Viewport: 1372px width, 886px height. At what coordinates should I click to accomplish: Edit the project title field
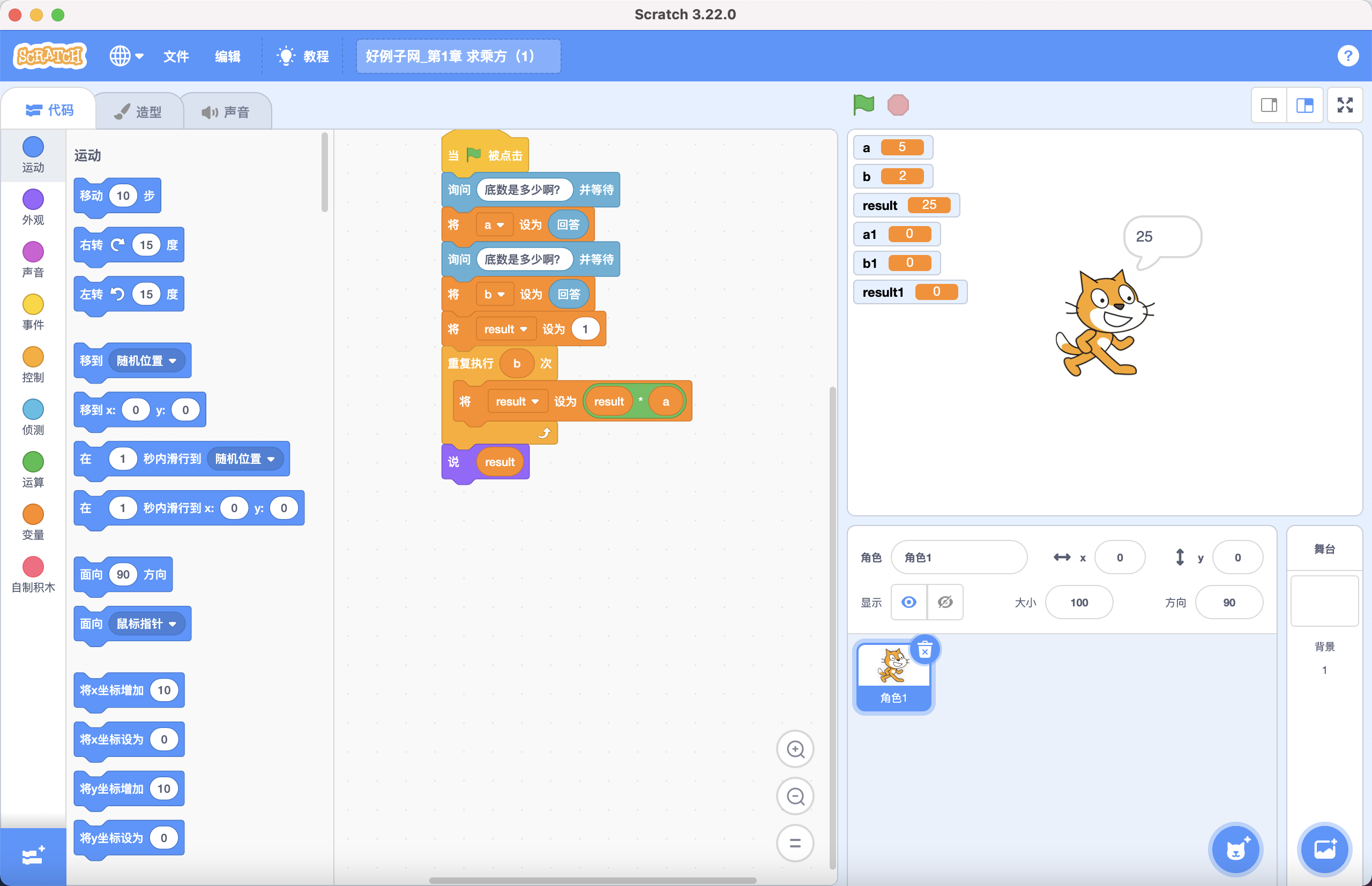[458, 56]
